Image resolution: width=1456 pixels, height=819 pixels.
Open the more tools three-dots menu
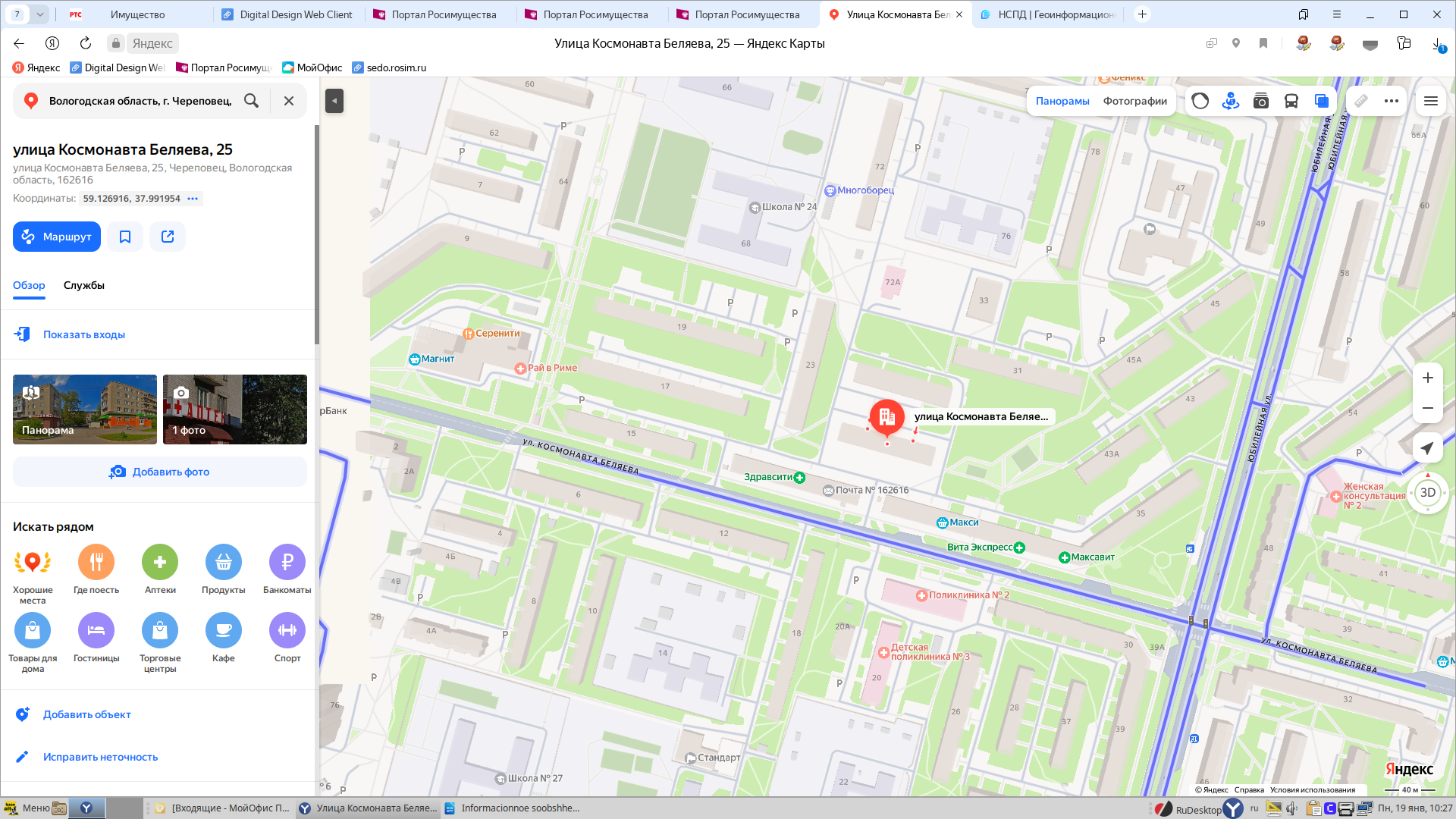[1391, 101]
